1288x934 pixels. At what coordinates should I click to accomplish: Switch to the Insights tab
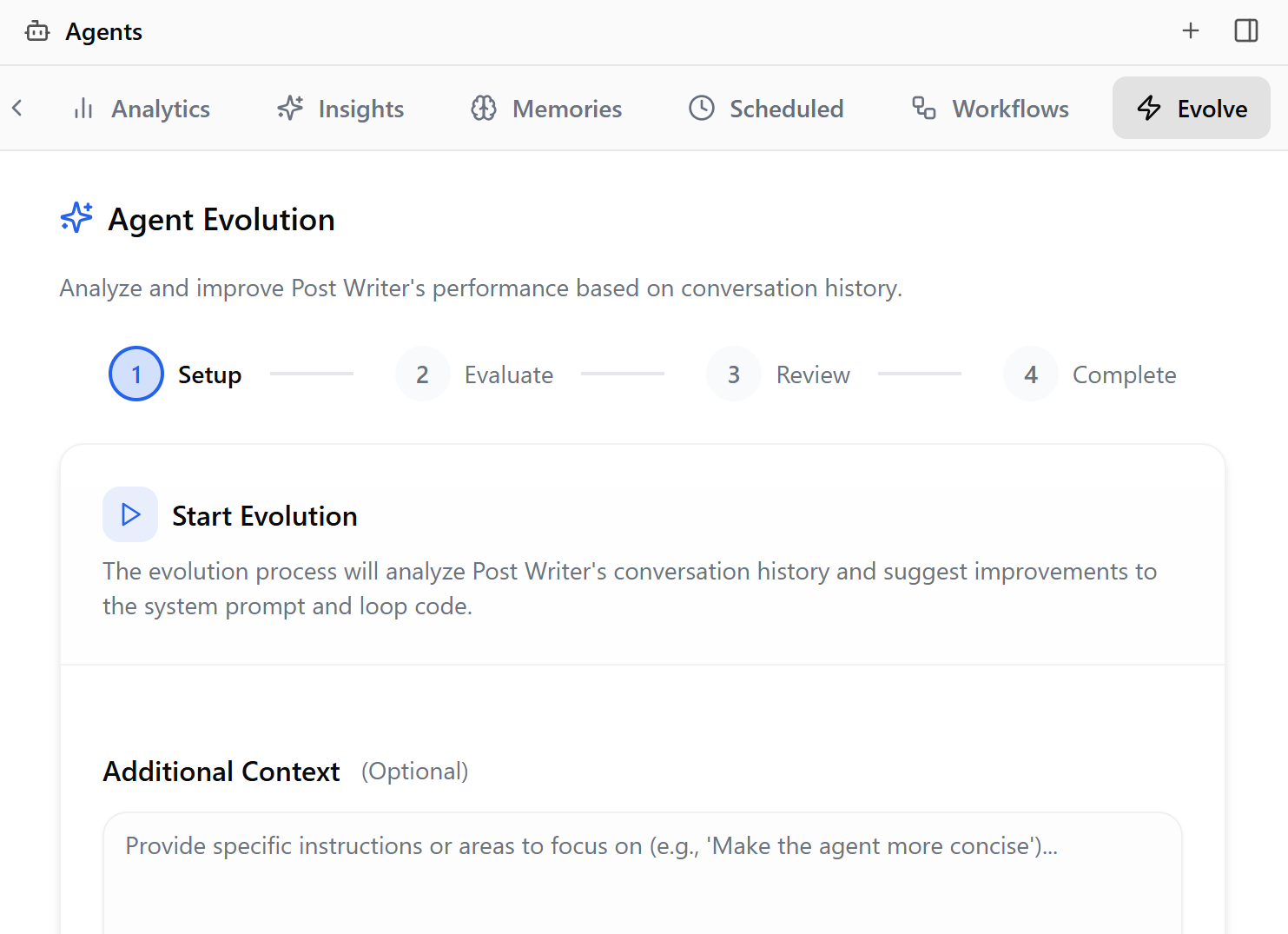(x=340, y=109)
